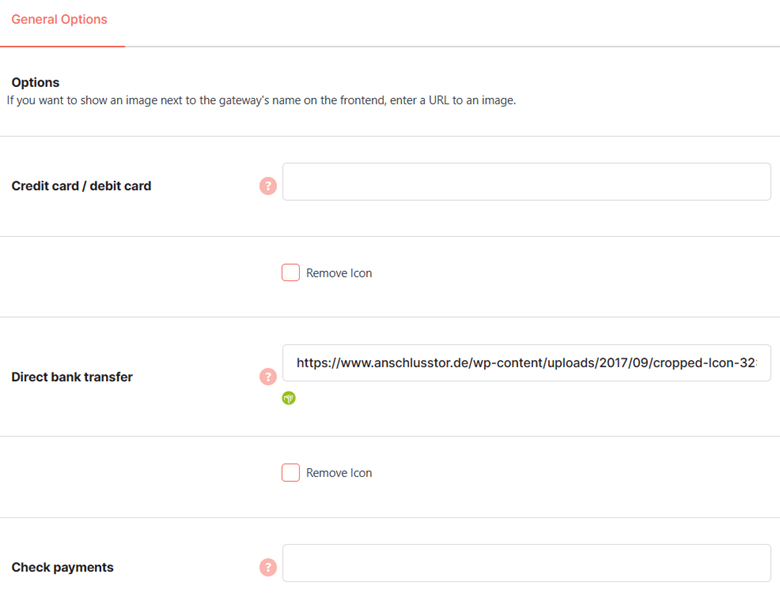Focus the Credit card / debit card URL field
This screenshot has height=608, width=780.
(526, 182)
